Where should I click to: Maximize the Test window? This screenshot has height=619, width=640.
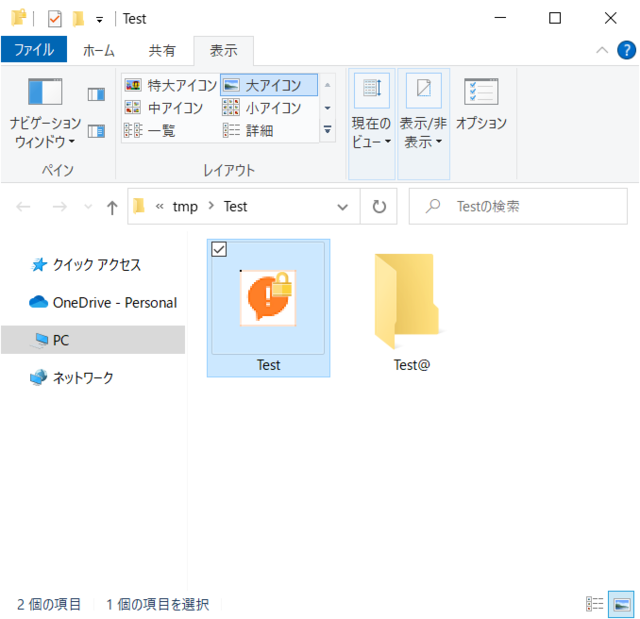(x=555, y=18)
